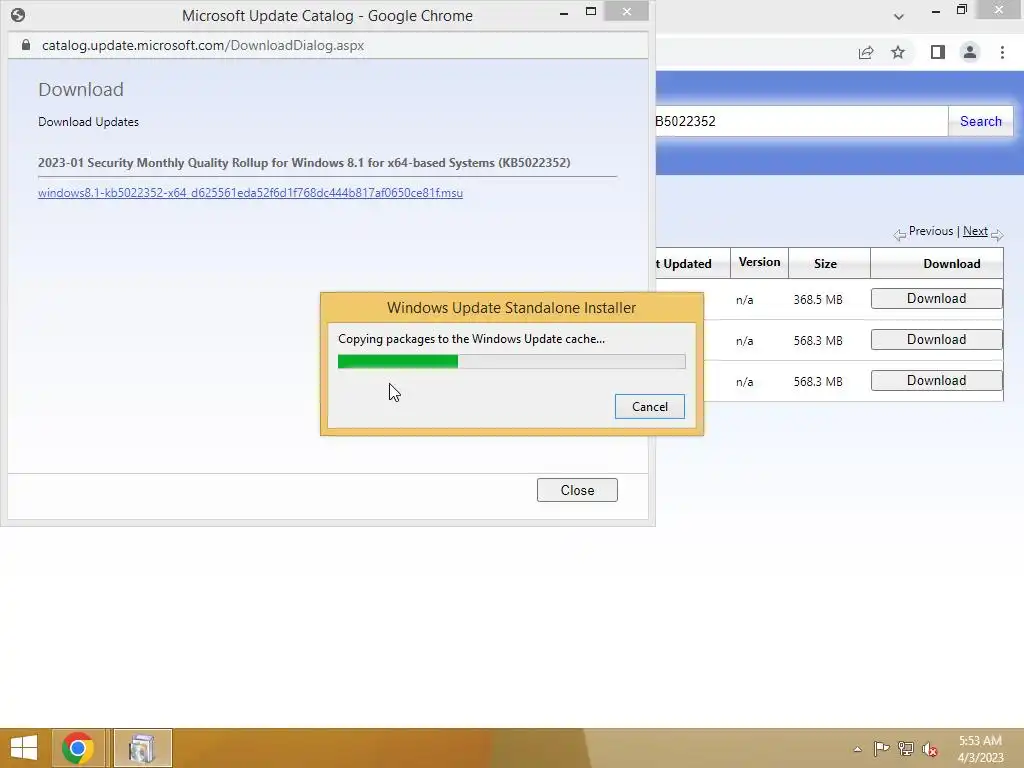The image size is (1024, 768).
Task: Close the Download dialog with Close button
Action: coord(577,490)
